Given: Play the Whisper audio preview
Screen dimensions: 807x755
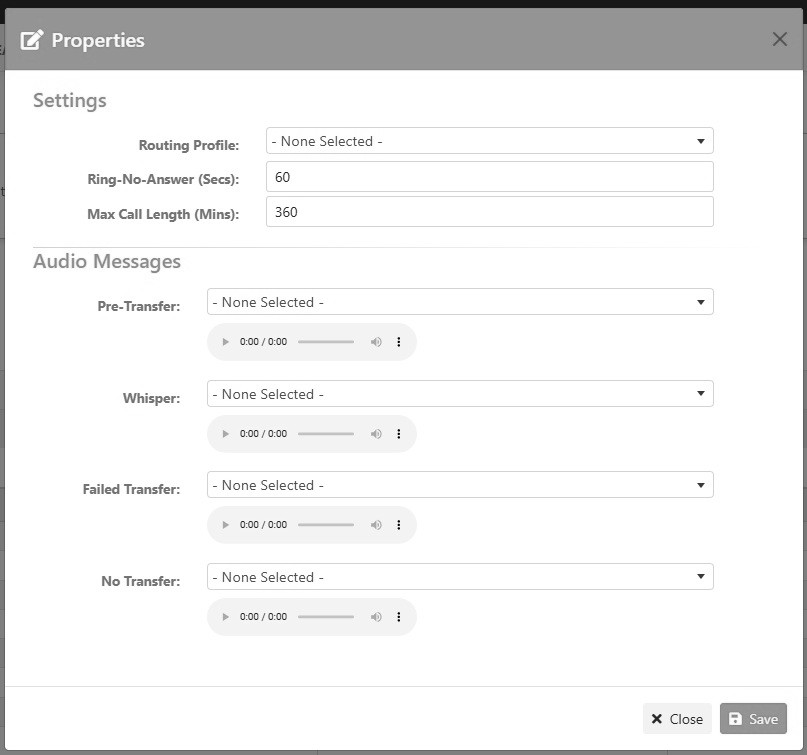Looking at the screenshot, I should (x=224, y=433).
